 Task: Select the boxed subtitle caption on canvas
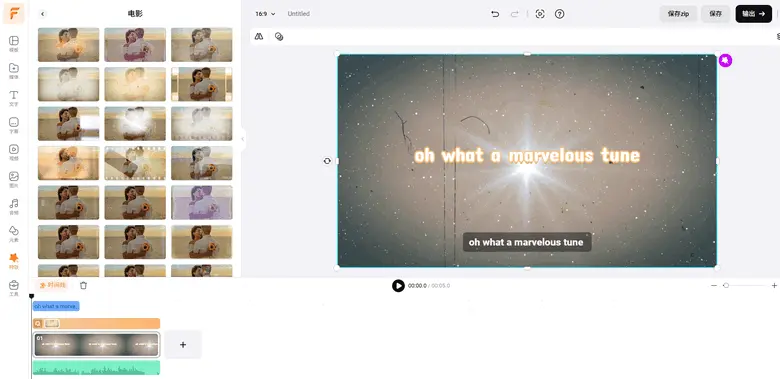click(527, 242)
